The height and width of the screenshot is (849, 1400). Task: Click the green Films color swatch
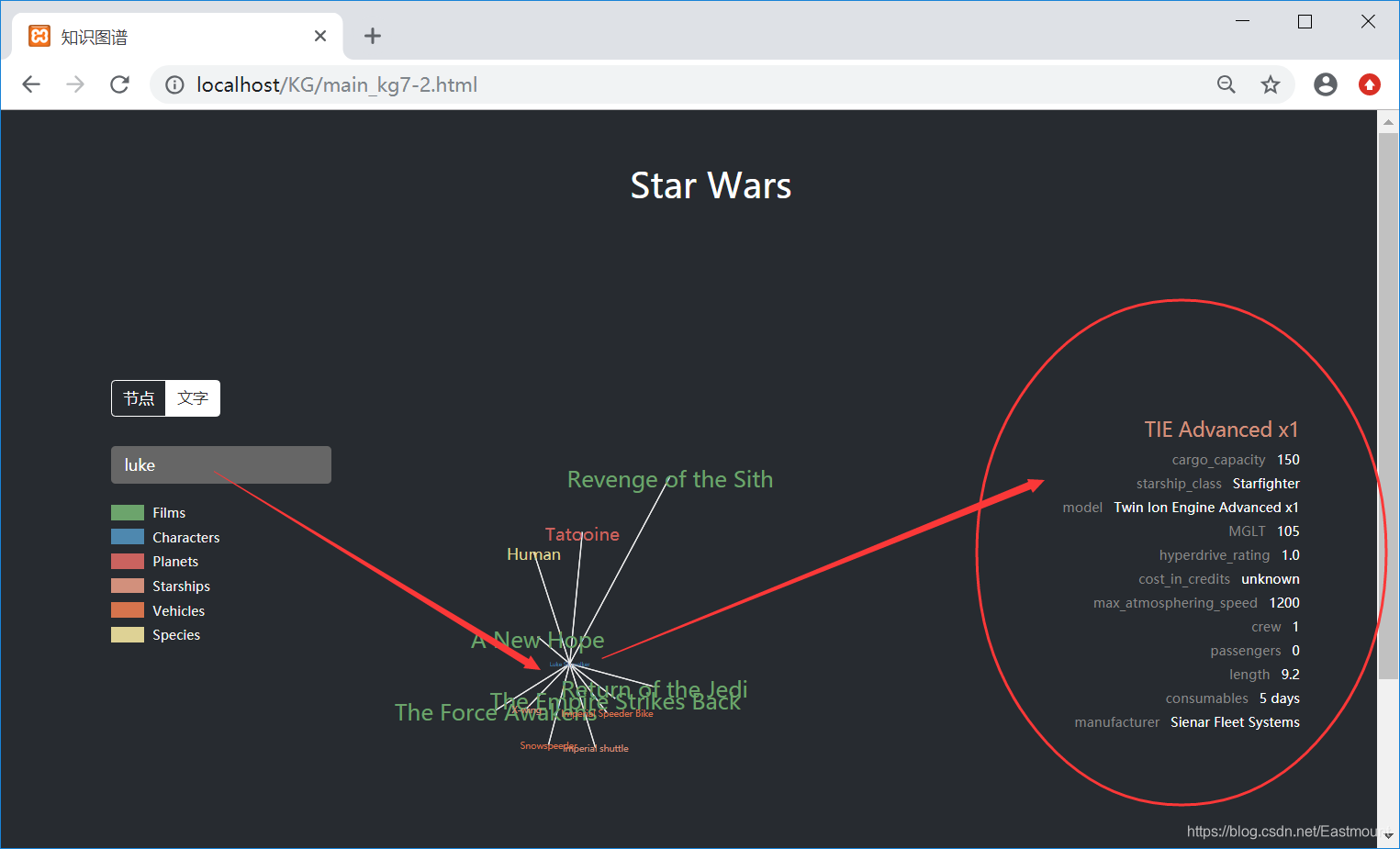(x=128, y=513)
